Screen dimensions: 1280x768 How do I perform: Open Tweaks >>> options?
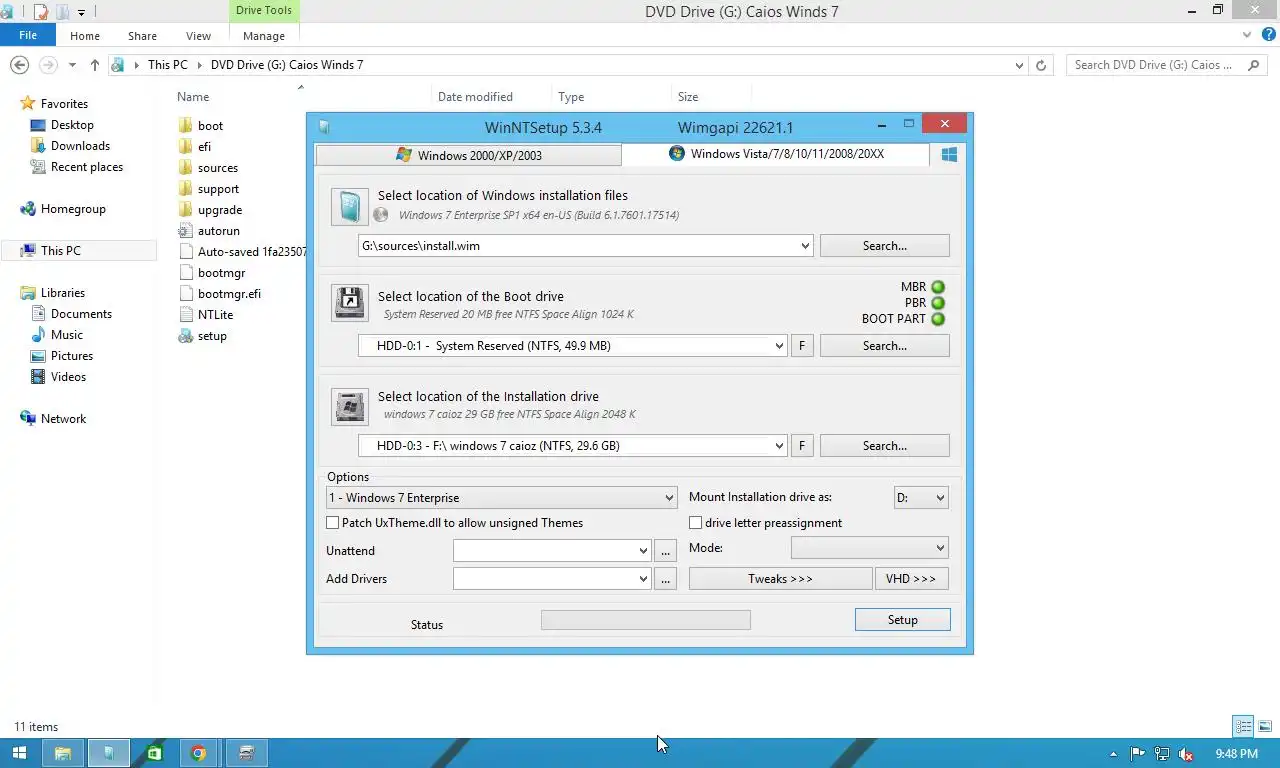pyautogui.click(x=780, y=579)
